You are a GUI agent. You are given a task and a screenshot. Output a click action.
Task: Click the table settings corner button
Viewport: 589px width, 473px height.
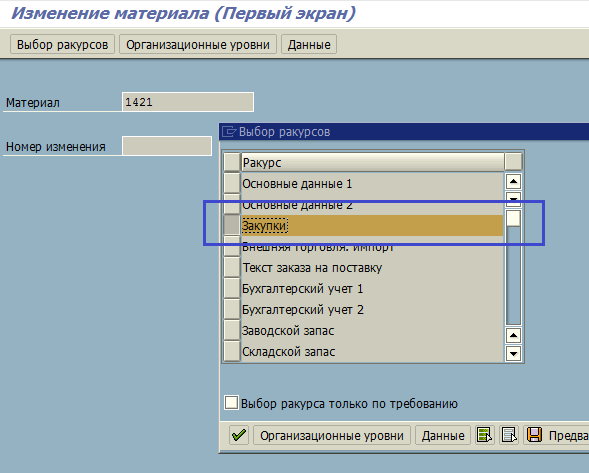coord(513,162)
